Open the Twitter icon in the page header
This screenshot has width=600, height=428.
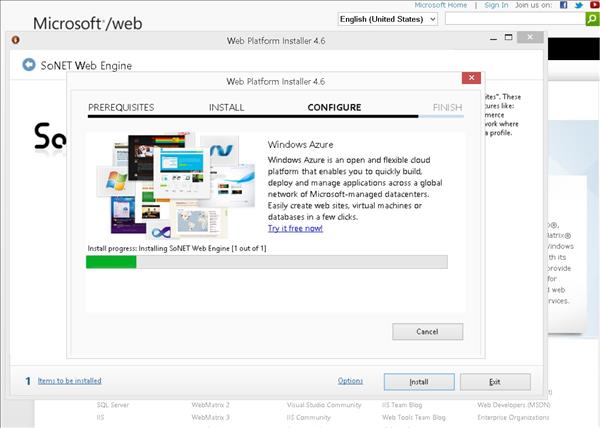[579, 5]
